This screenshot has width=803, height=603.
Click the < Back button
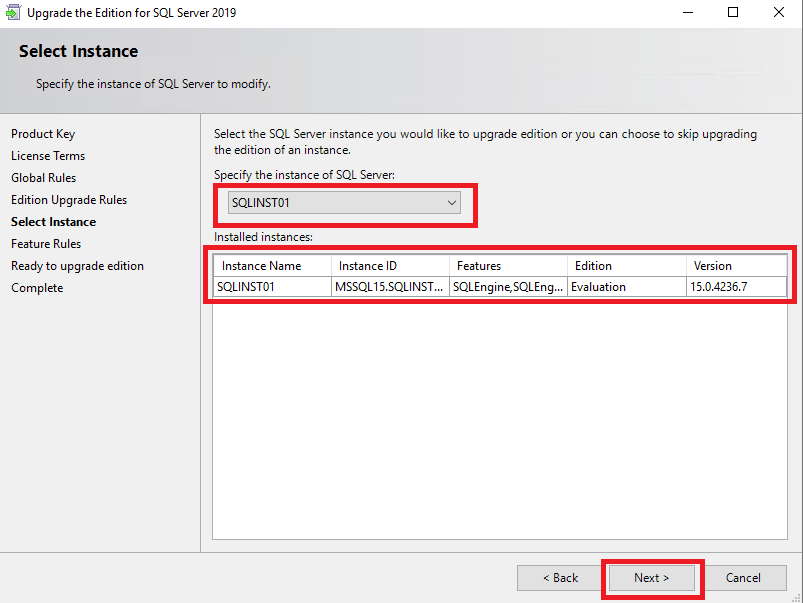coord(560,578)
